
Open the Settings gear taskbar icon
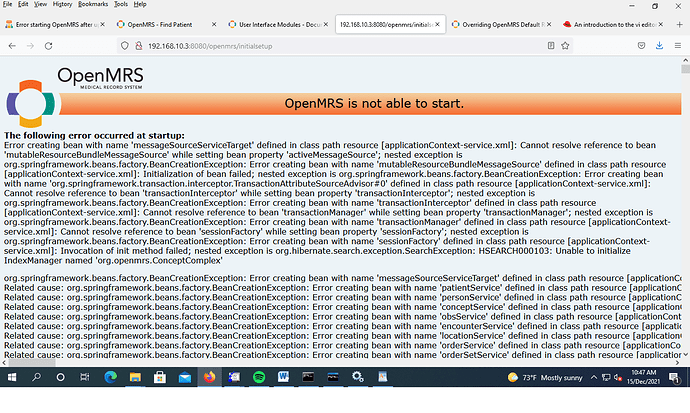tap(357, 377)
